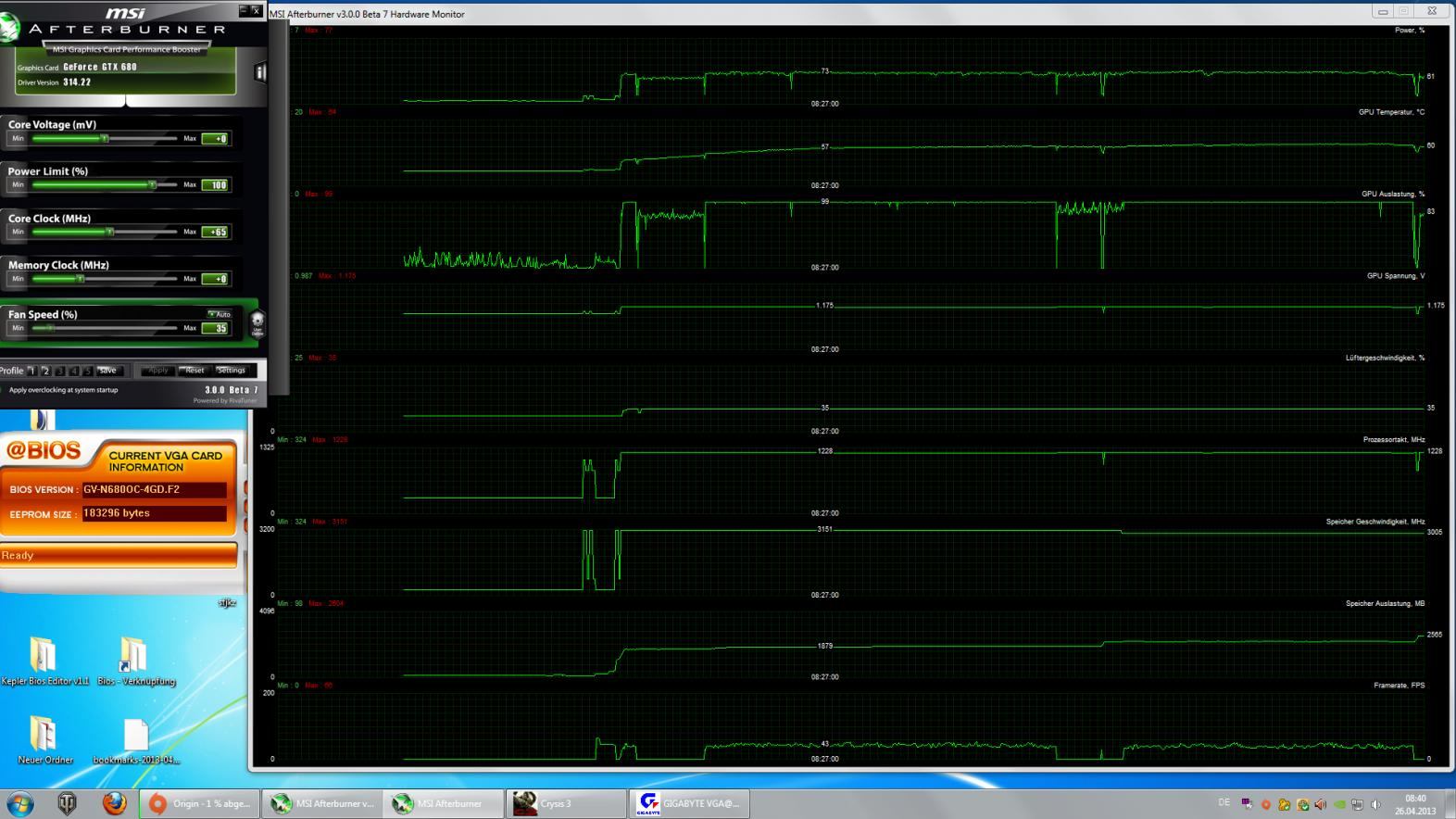Open the bookmarks-2013-04 file icon
This screenshot has height=819, width=1456.
pos(135,736)
